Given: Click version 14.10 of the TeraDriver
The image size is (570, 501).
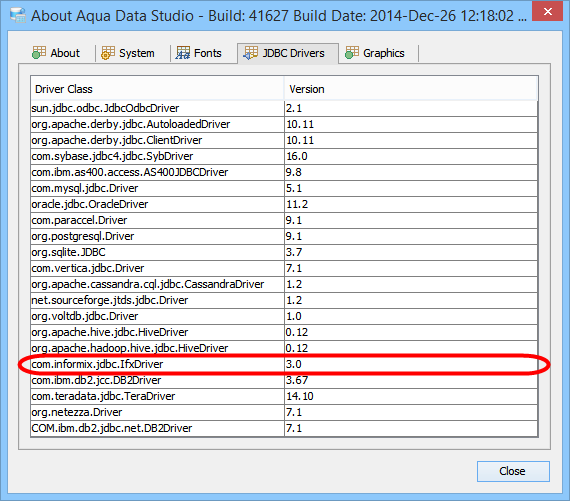Looking at the screenshot, I should (300, 396).
